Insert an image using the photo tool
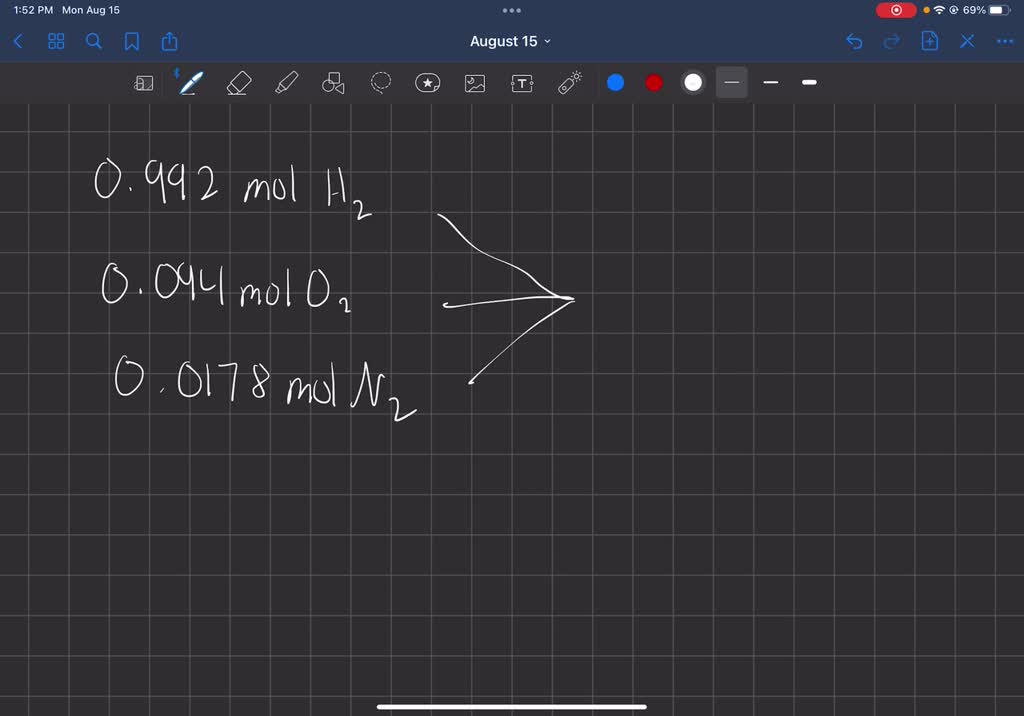 coord(474,83)
